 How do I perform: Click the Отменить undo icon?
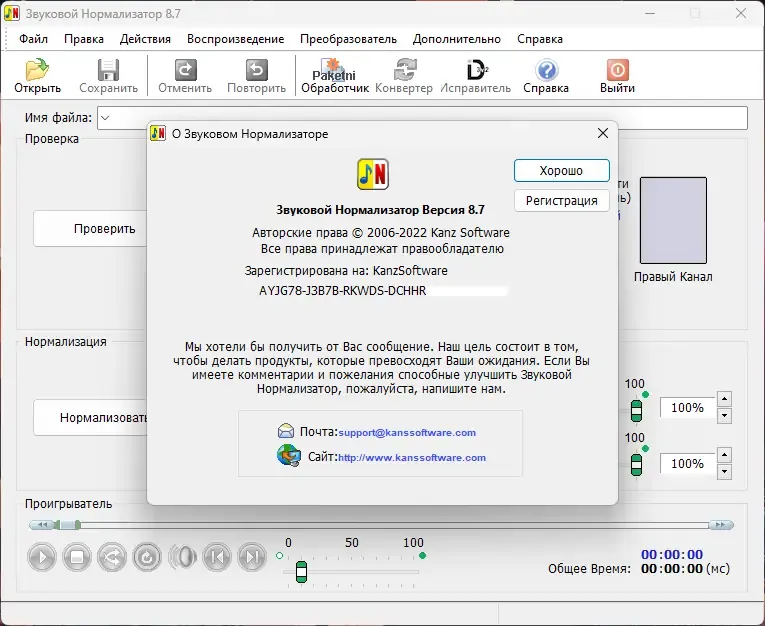click(x=185, y=70)
